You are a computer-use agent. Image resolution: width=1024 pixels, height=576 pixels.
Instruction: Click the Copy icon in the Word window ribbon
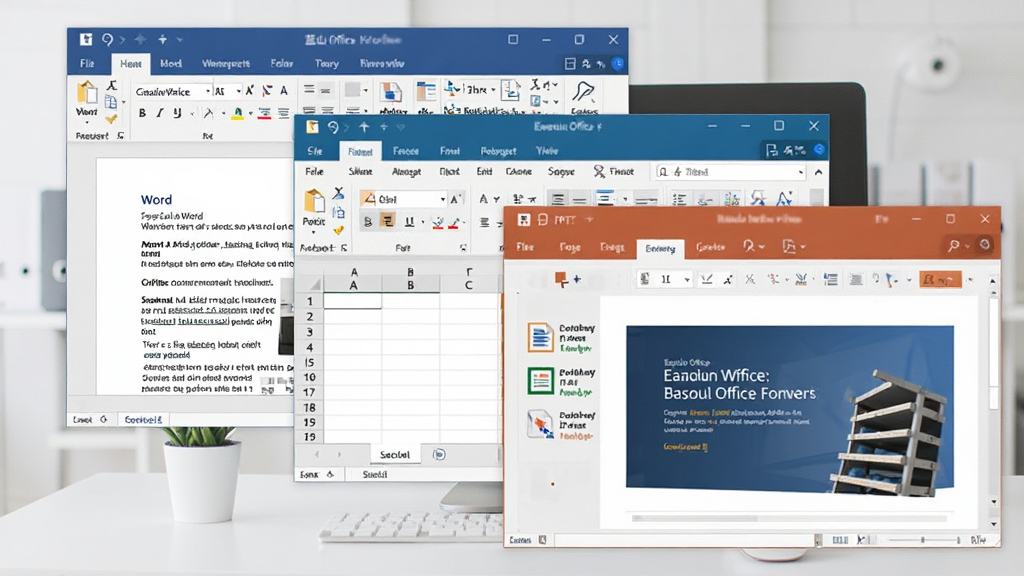[111, 102]
